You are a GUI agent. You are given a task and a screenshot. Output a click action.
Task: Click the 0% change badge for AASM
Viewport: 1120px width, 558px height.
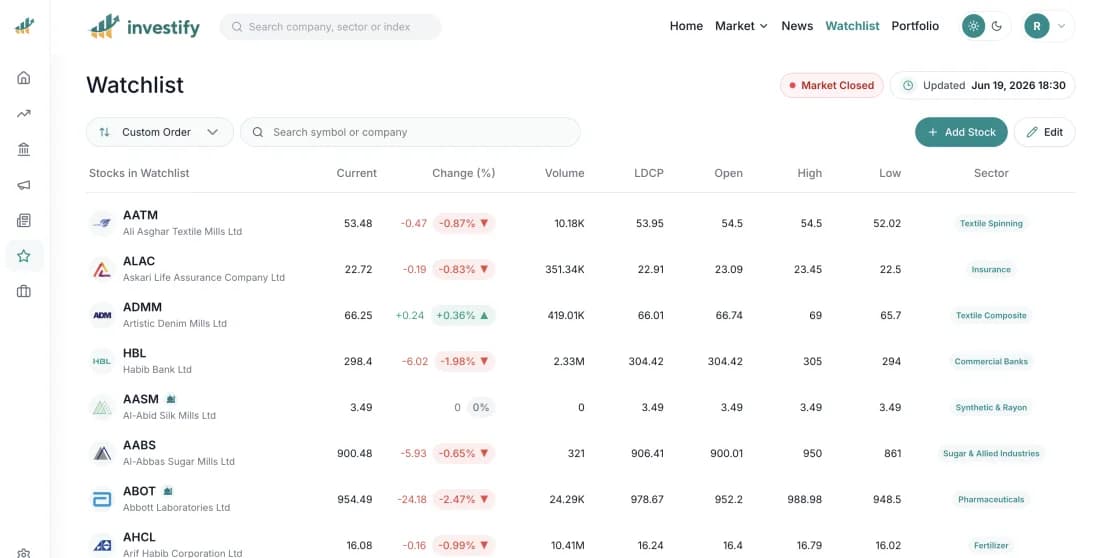tap(481, 407)
